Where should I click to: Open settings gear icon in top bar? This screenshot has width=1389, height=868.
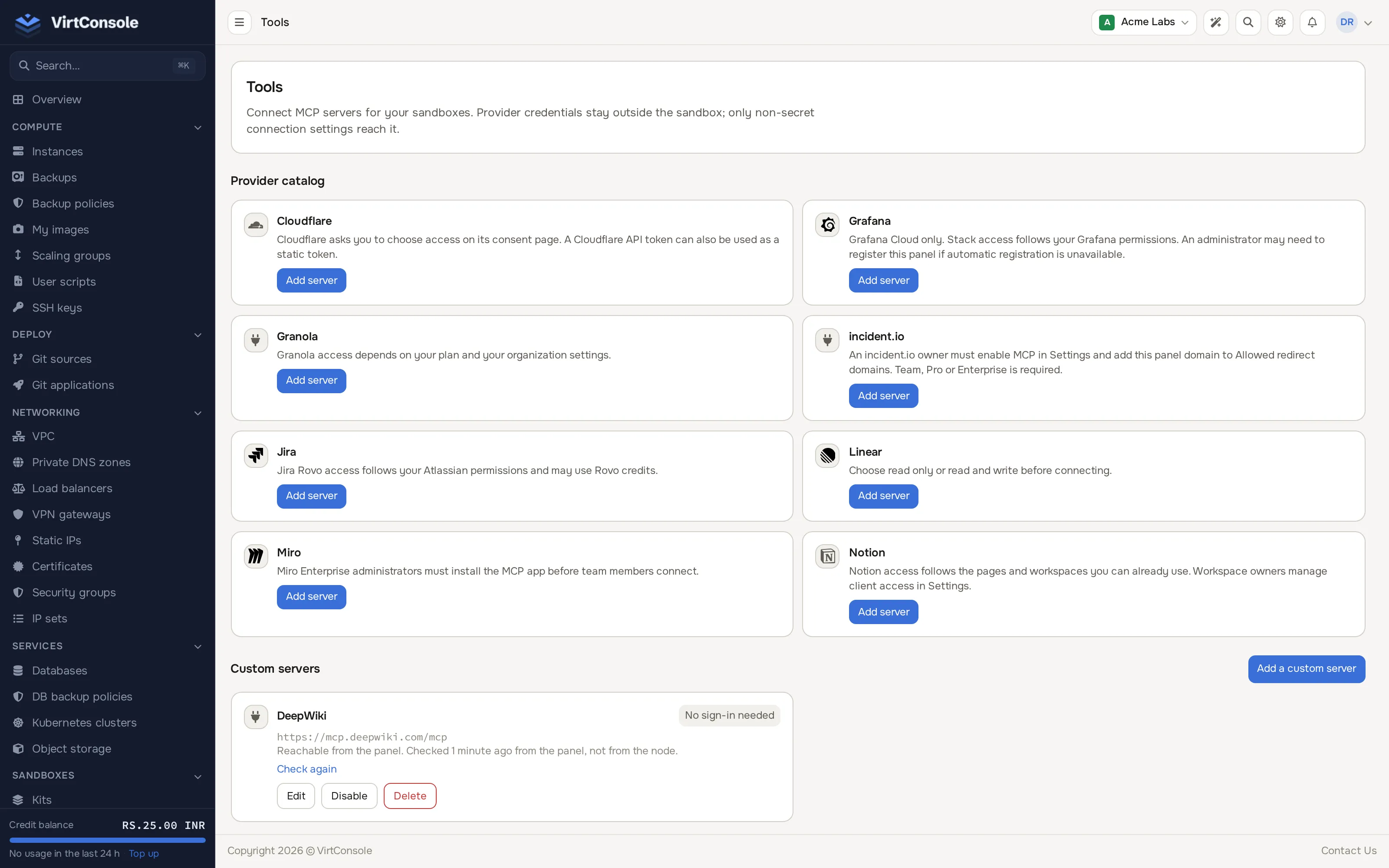tap(1280, 23)
